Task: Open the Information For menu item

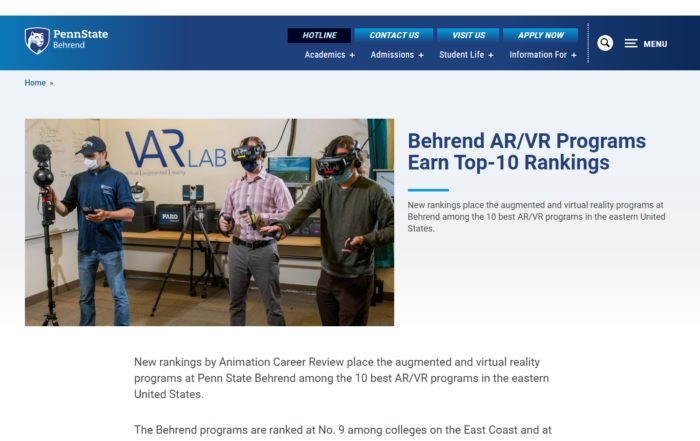Action: (538, 55)
